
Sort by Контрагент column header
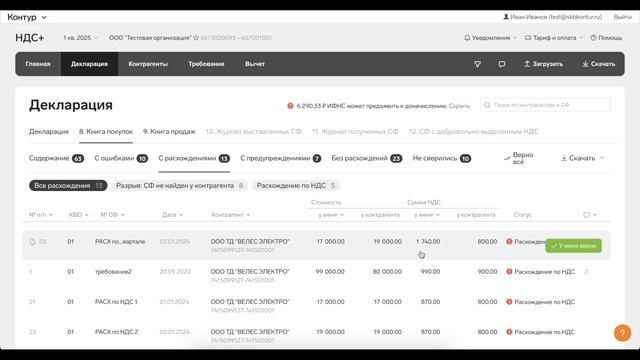[231, 215]
